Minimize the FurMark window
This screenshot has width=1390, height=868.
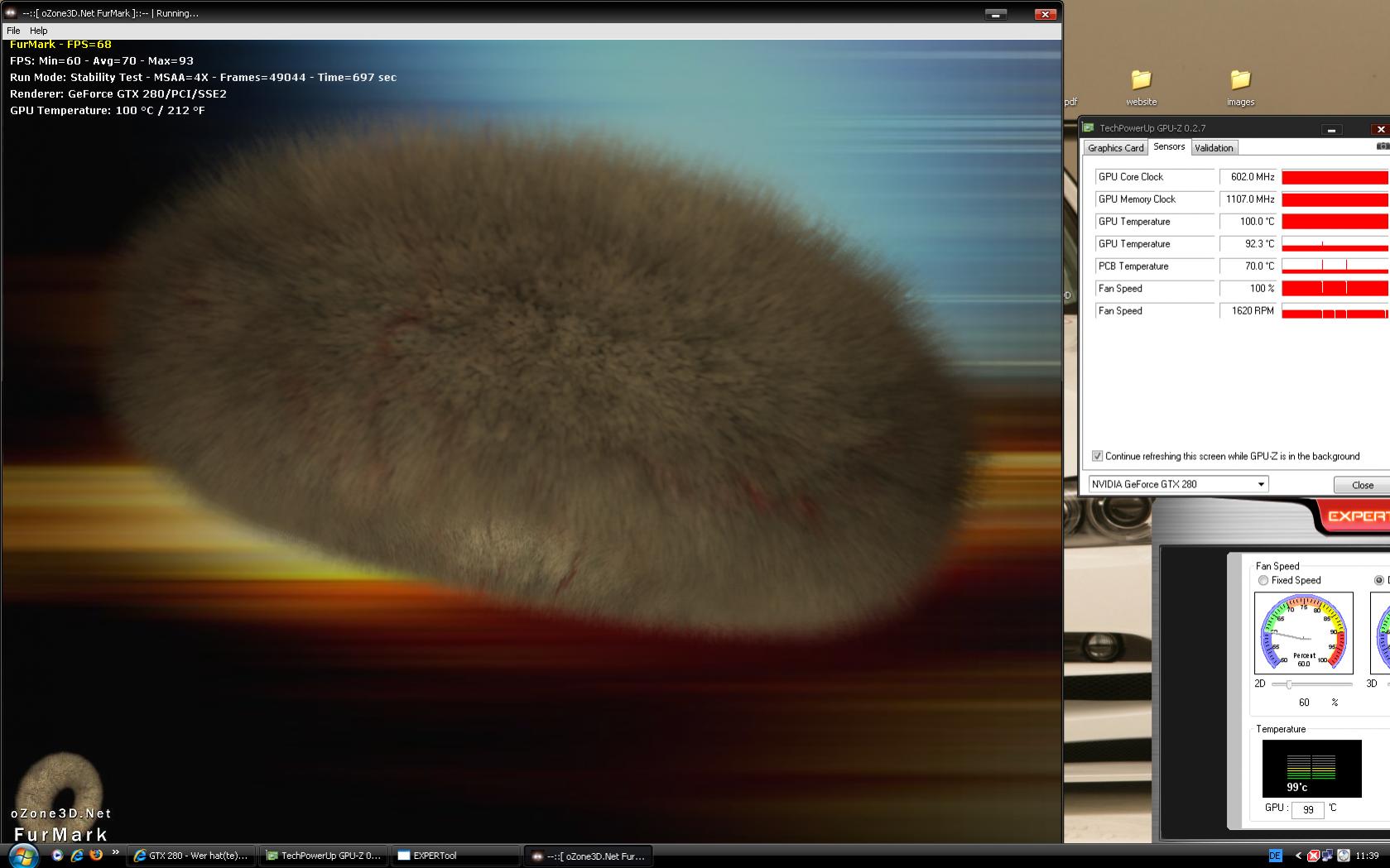click(x=996, y=14)
